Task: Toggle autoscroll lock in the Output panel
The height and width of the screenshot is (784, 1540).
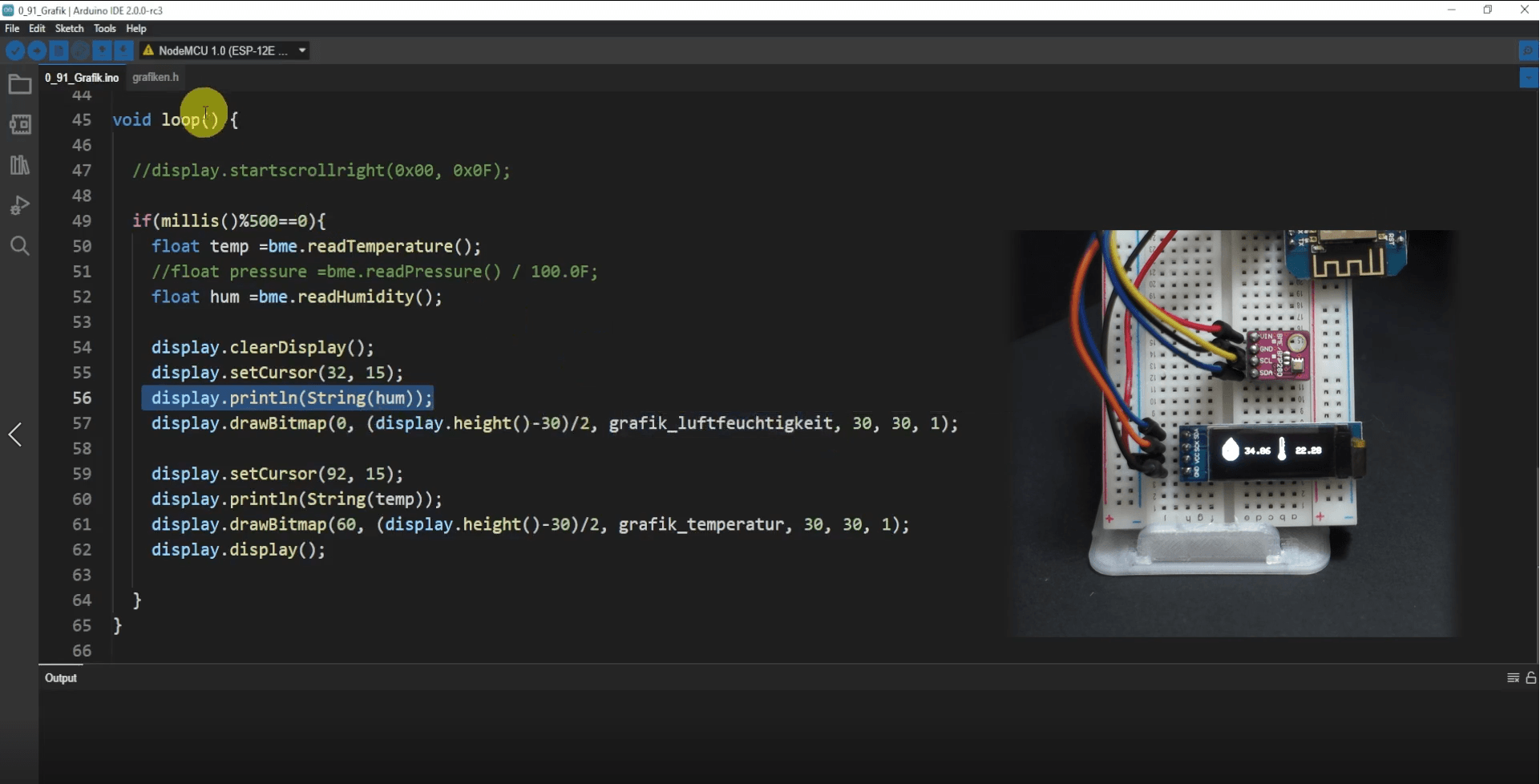Action: coord(1530,677)
